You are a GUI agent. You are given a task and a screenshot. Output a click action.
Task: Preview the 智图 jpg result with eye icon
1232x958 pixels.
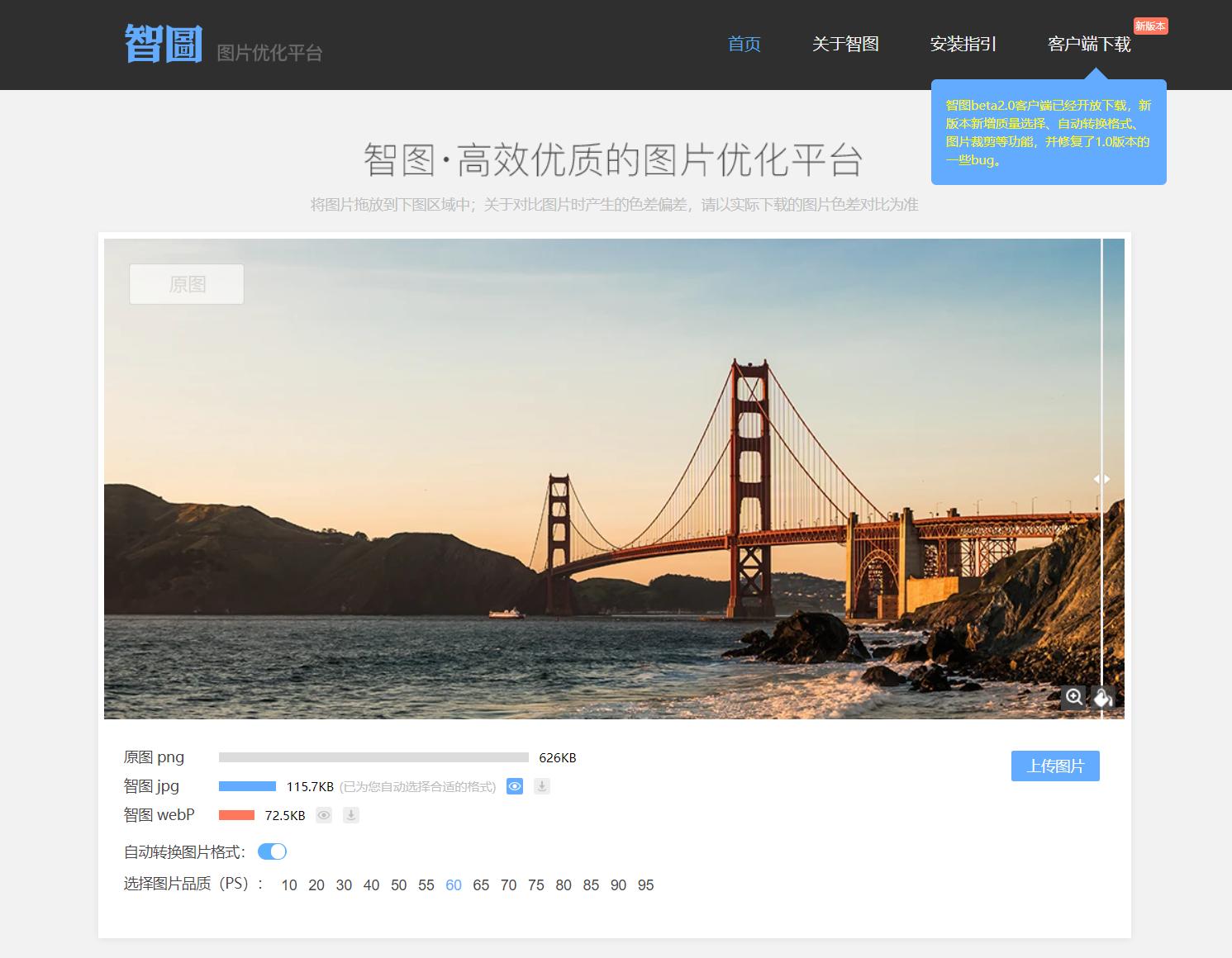pyautogui.click(x=515, y=786)
